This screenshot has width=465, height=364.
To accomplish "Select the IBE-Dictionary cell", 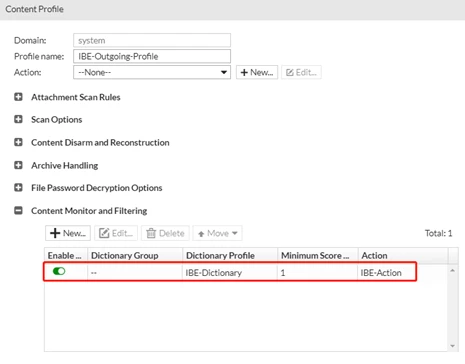I will [230, 273].
